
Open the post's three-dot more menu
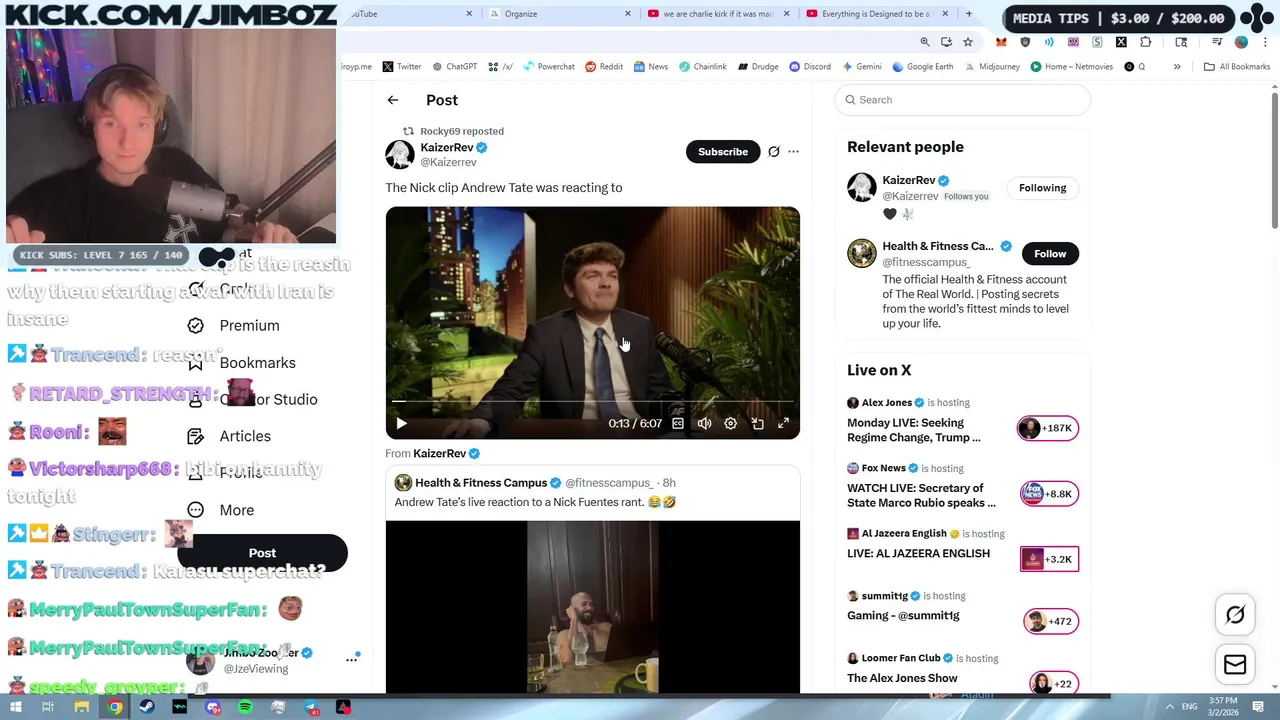coord(793,152)
